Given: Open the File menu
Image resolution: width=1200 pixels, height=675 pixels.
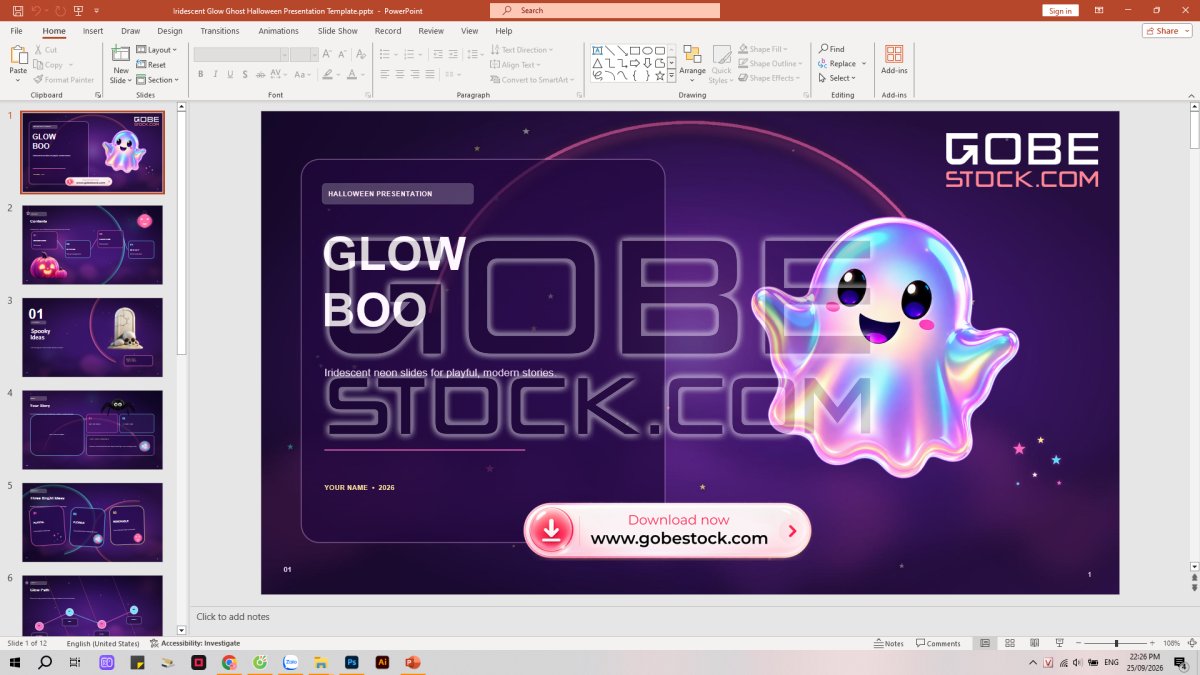Looking at the screenshot, I should (x=16, y=31).
